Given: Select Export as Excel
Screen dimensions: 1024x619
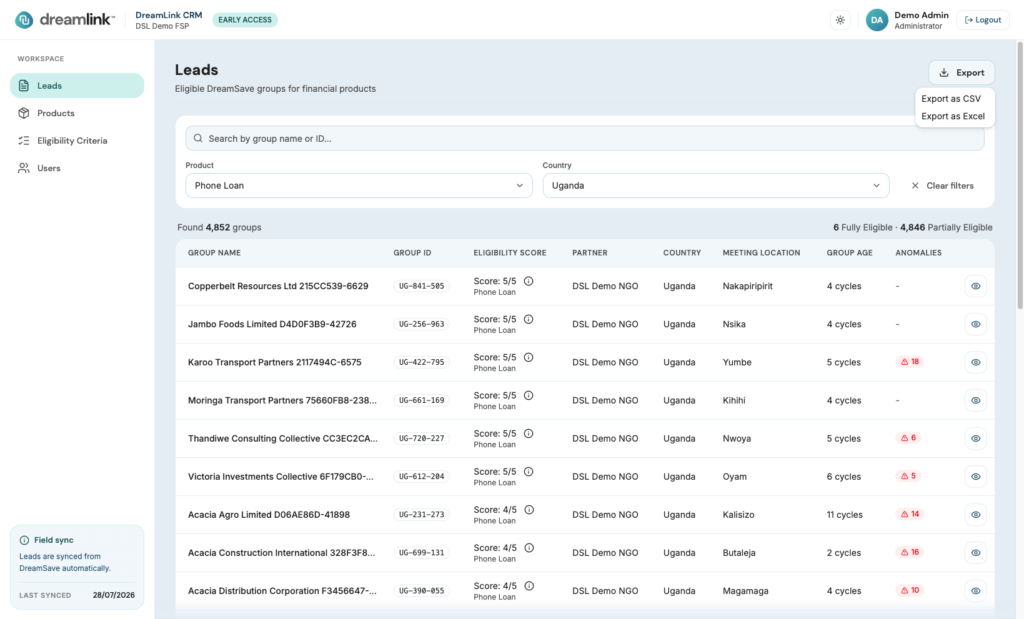Looking at the screenshot, I should click(953, 116).
